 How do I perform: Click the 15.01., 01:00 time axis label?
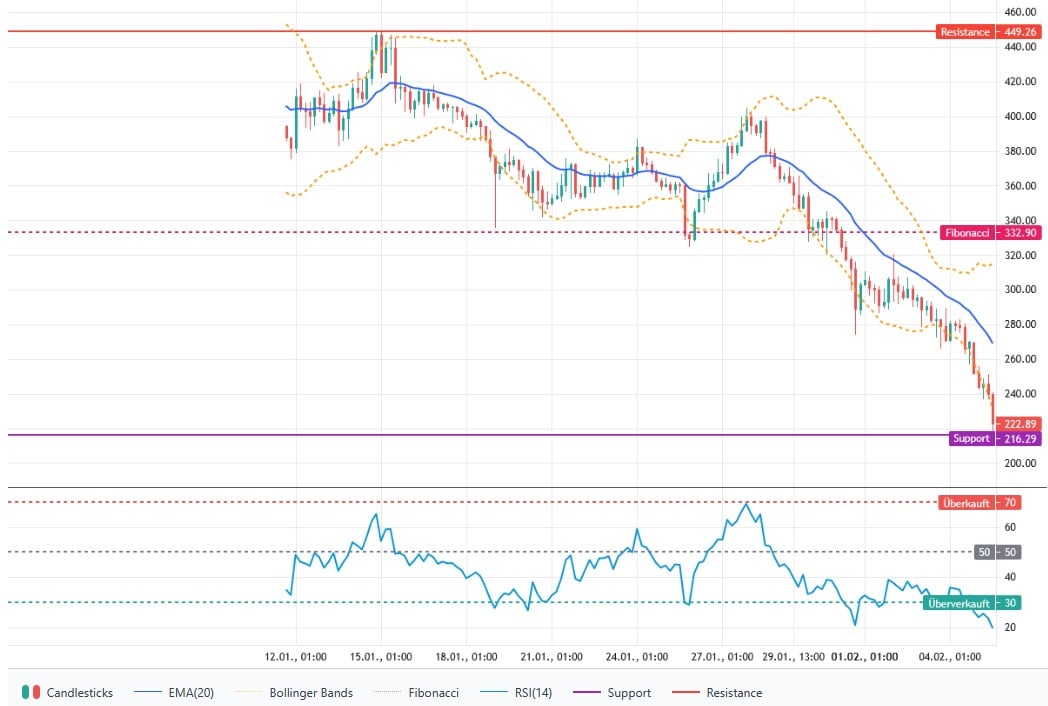(383, 657)
